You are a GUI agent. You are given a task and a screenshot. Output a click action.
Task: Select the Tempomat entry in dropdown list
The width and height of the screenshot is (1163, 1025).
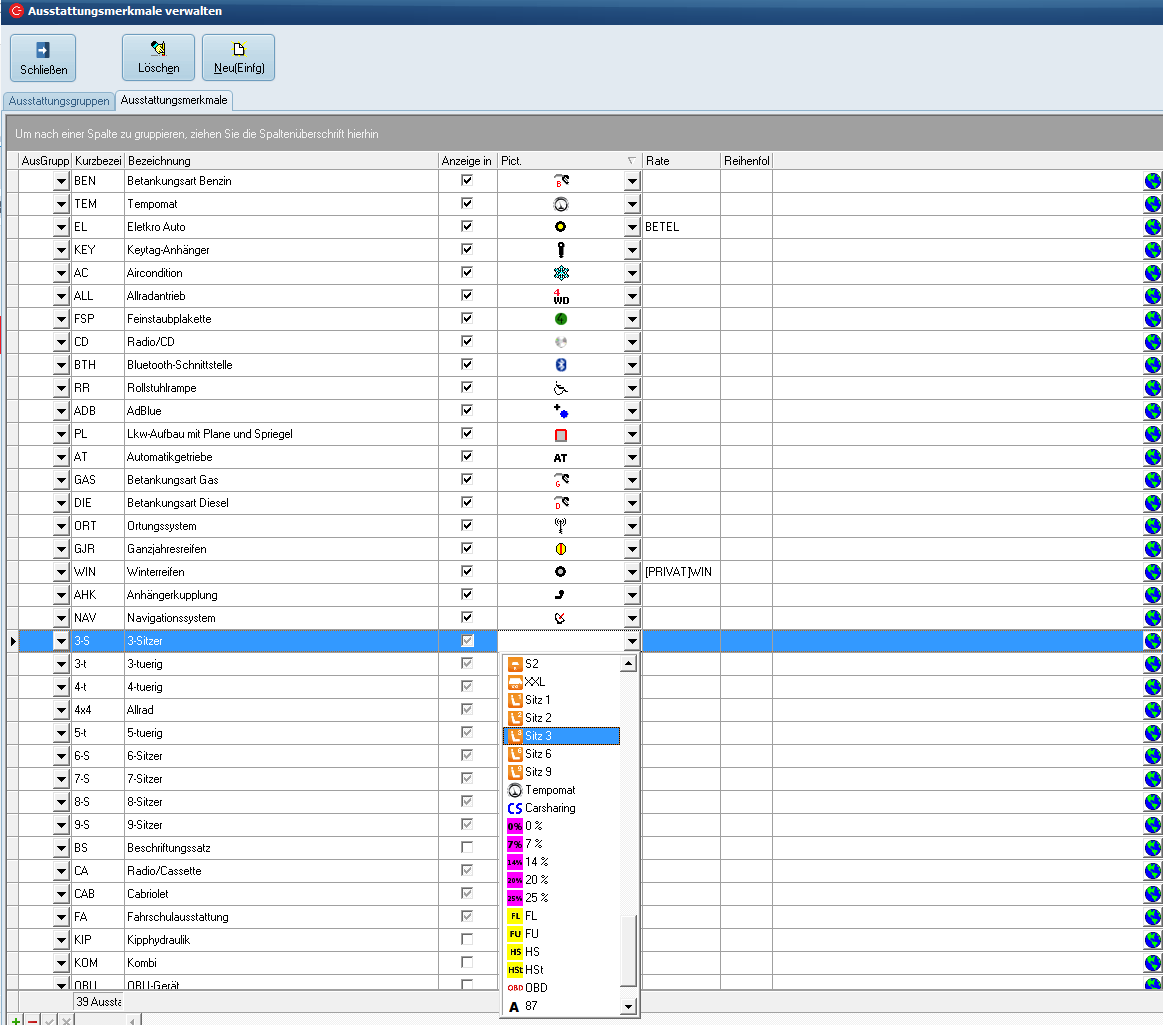550,790
